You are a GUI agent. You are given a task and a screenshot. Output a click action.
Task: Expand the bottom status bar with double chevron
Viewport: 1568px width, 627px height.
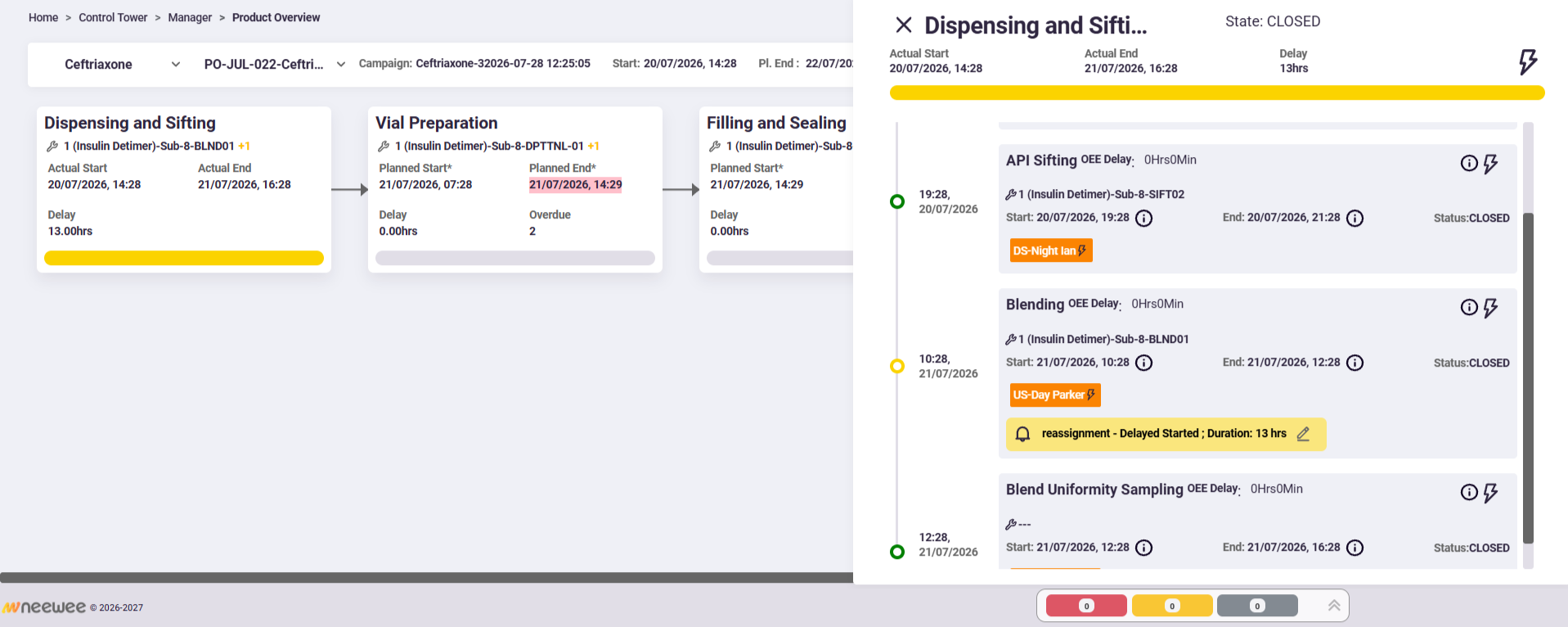1334,606
